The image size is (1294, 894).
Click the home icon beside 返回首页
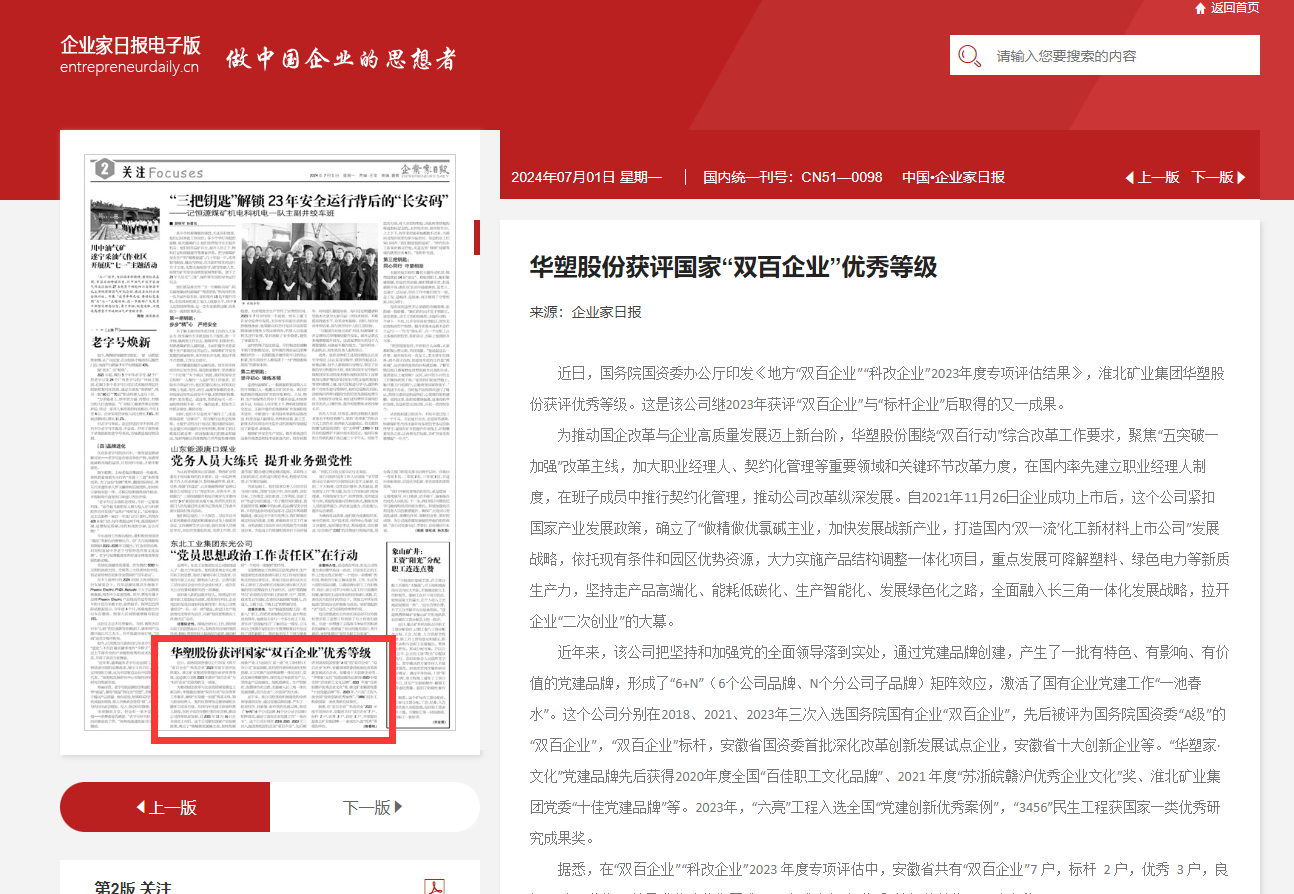(1200, 8)
